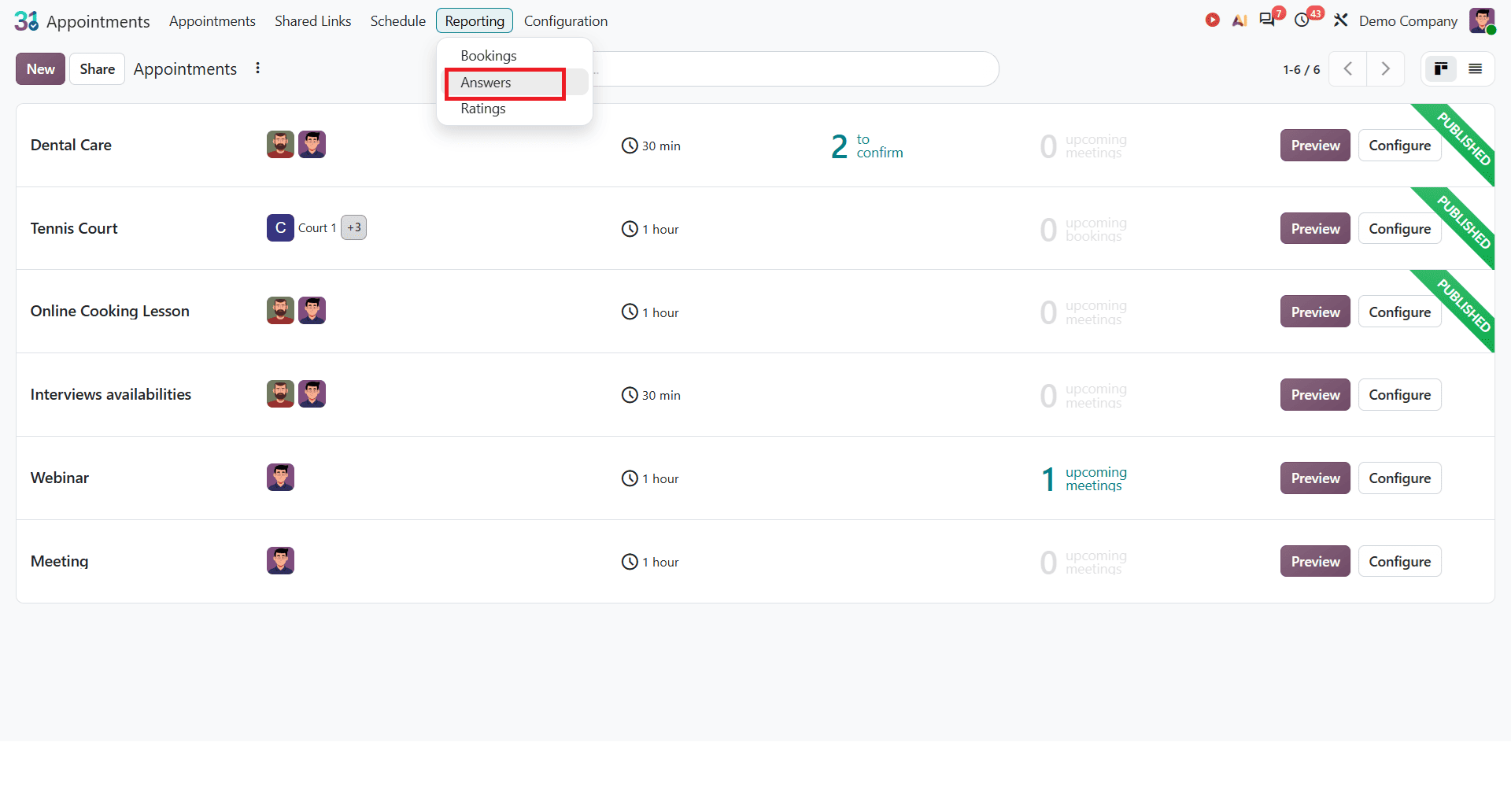Preview the Webinar appointment
1511x812 pixels.
pyautogui.click(x=1315, y=478)
